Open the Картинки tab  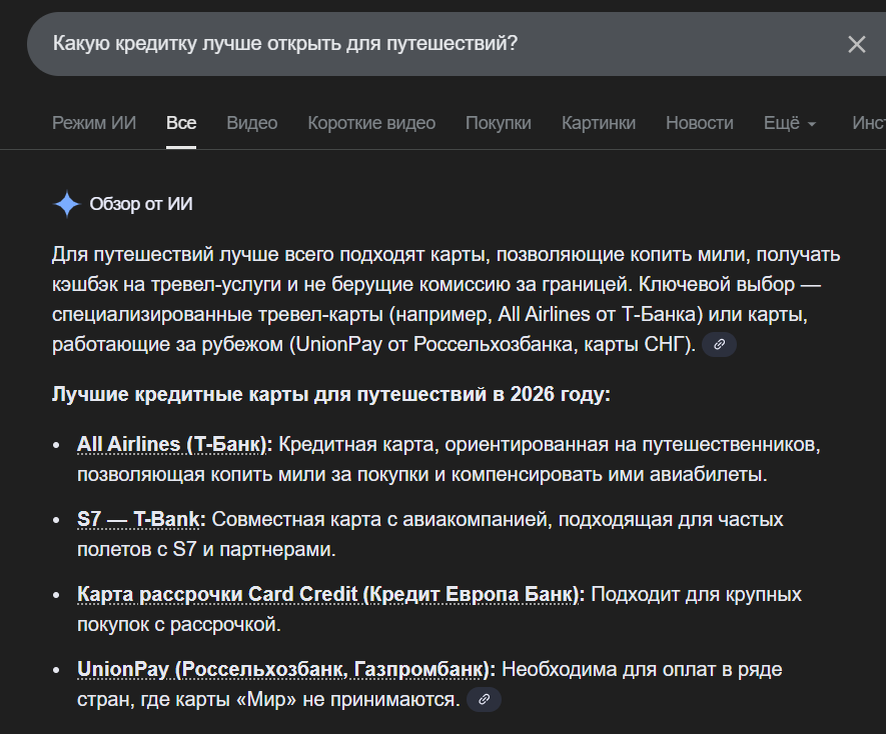(x=598, y=122)
